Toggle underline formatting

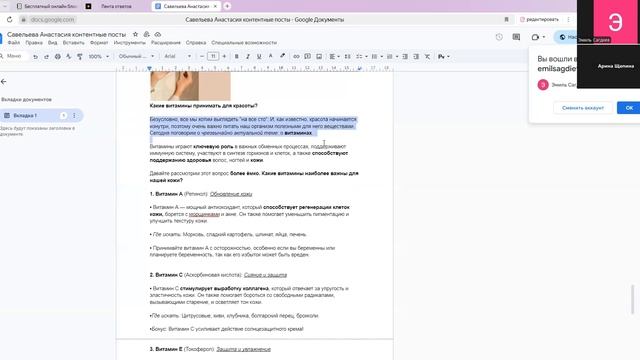[x=259, y=56]
